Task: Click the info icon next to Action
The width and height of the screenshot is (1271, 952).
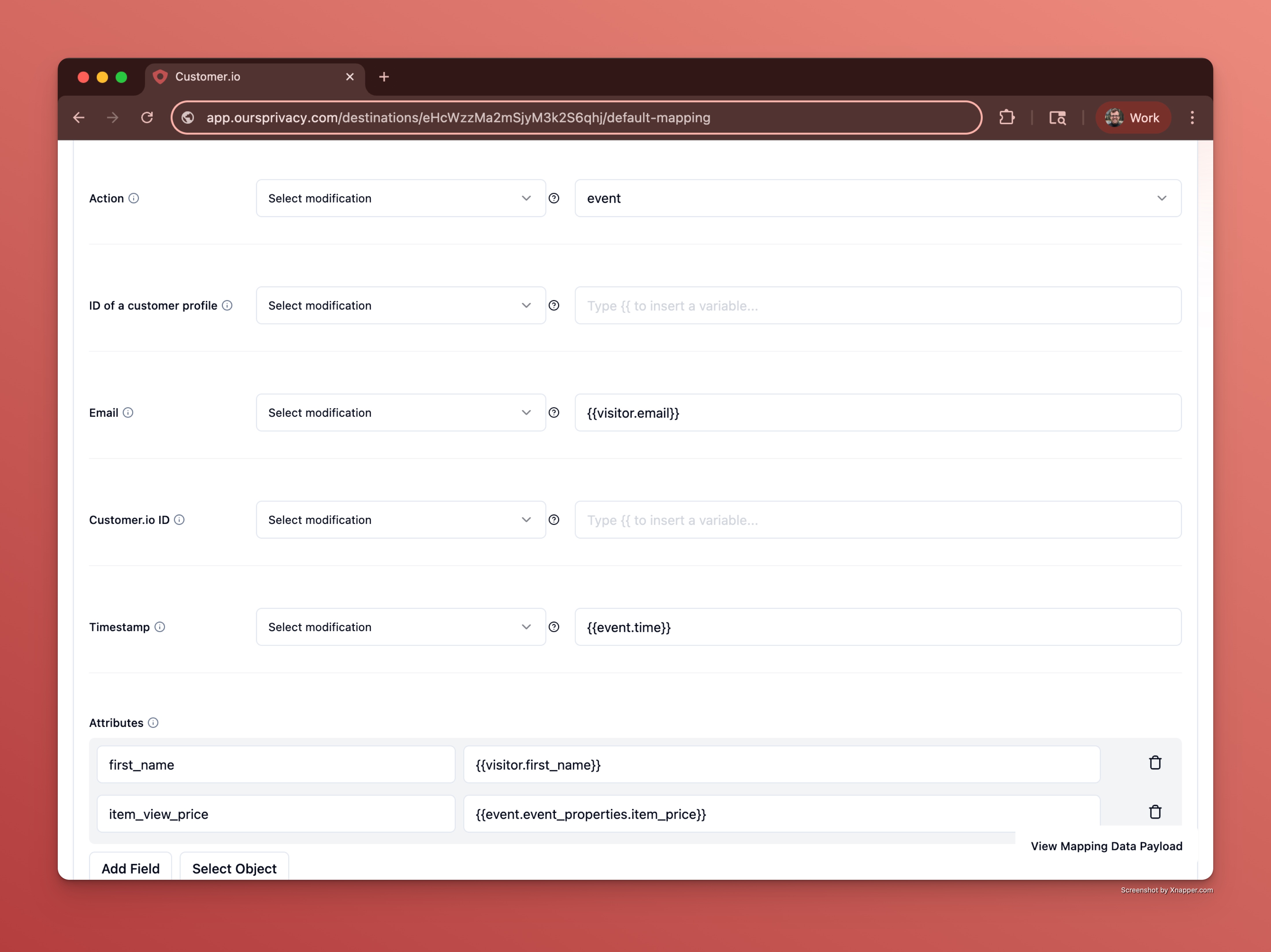Action: tap(134, 198)
